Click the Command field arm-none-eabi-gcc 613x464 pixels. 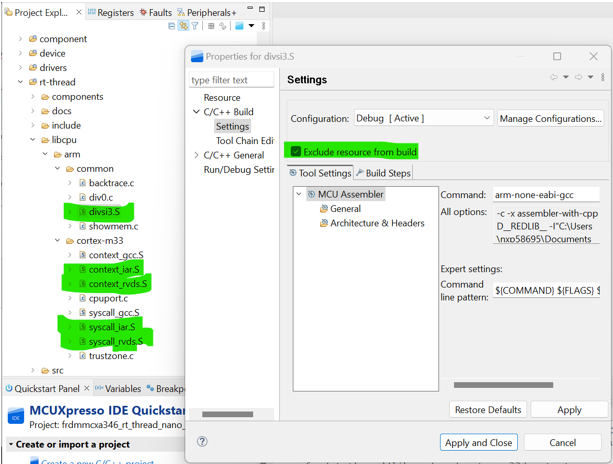click(x=546, y=195)
